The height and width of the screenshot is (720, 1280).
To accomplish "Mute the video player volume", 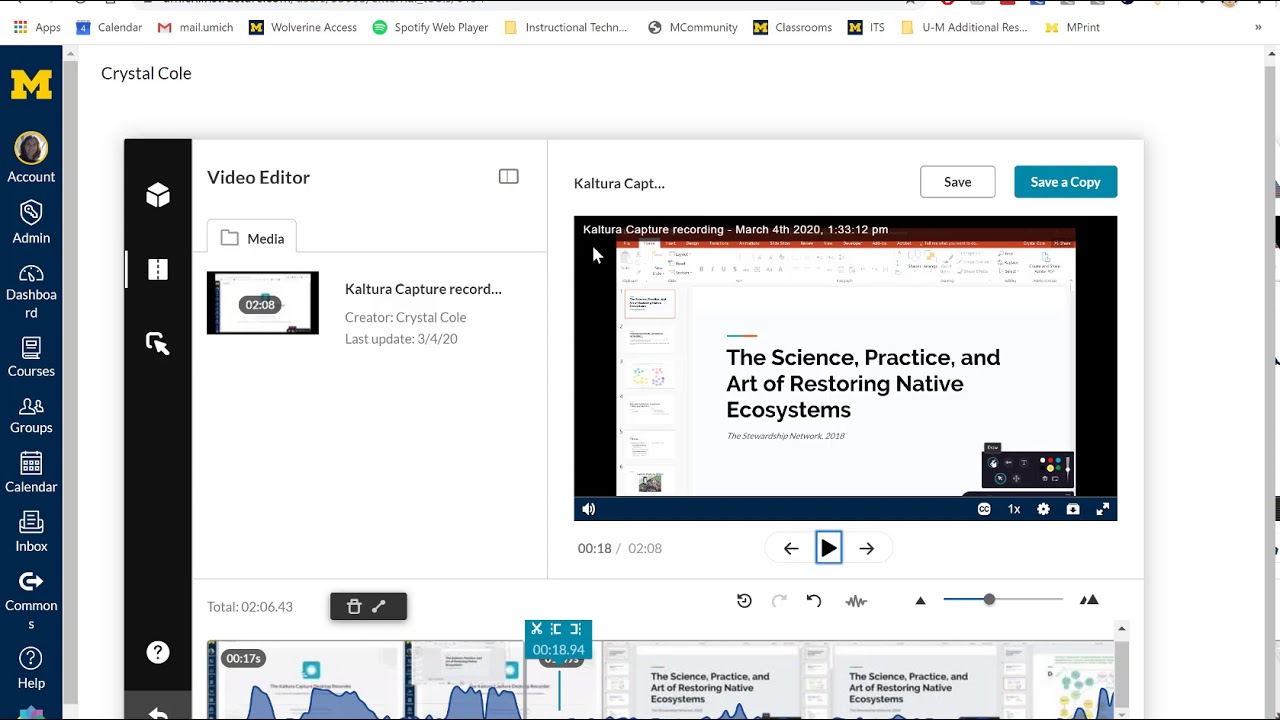I will coord(589,509).
